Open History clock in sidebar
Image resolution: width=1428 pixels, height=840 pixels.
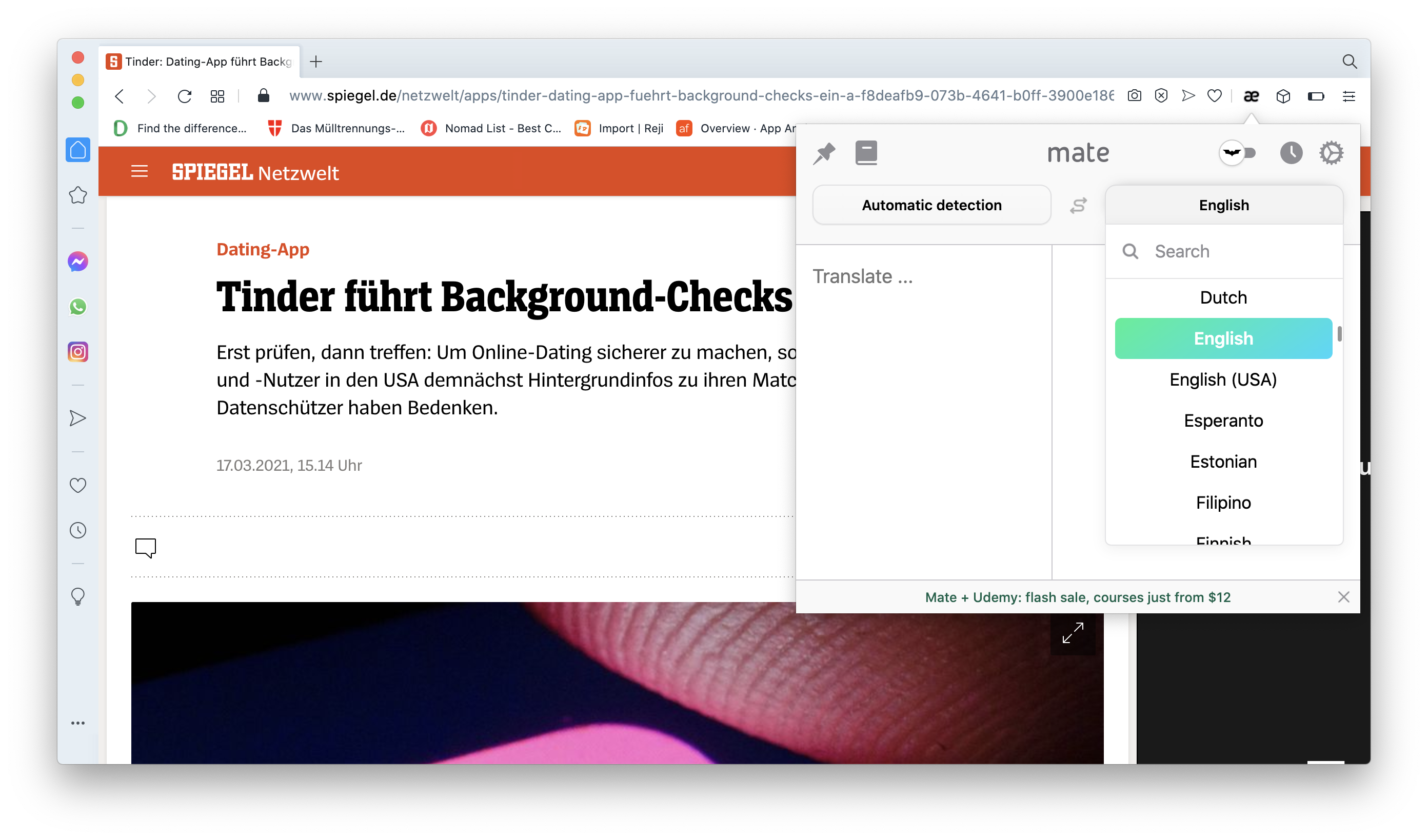tap(77, 530)
